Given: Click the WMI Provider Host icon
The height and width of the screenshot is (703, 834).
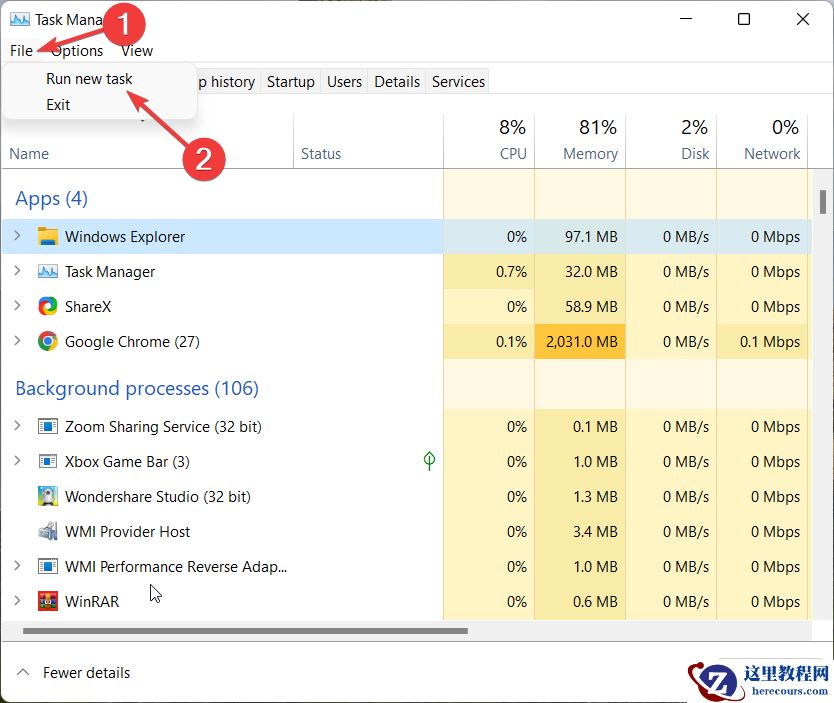Looking at the screenshot, I should 47,531.
